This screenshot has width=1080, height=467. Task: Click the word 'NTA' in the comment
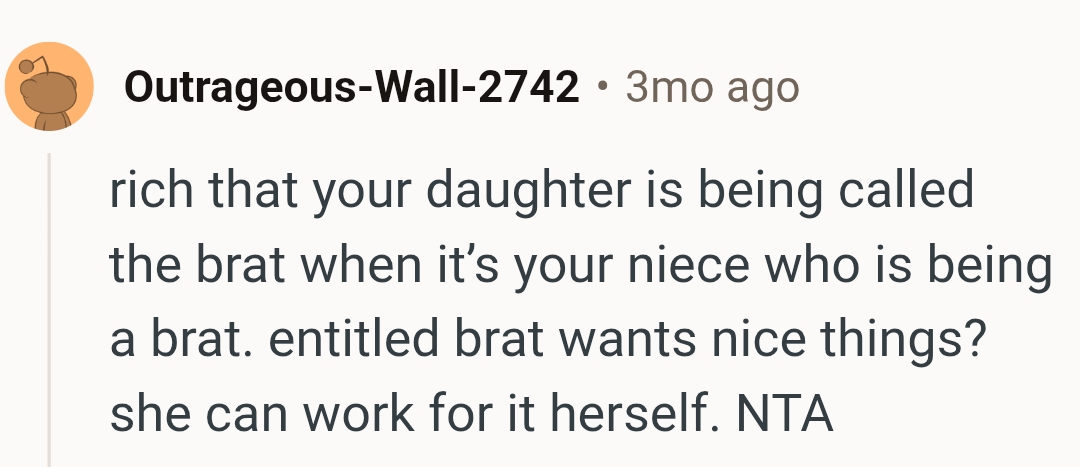(x=785, y=415)
